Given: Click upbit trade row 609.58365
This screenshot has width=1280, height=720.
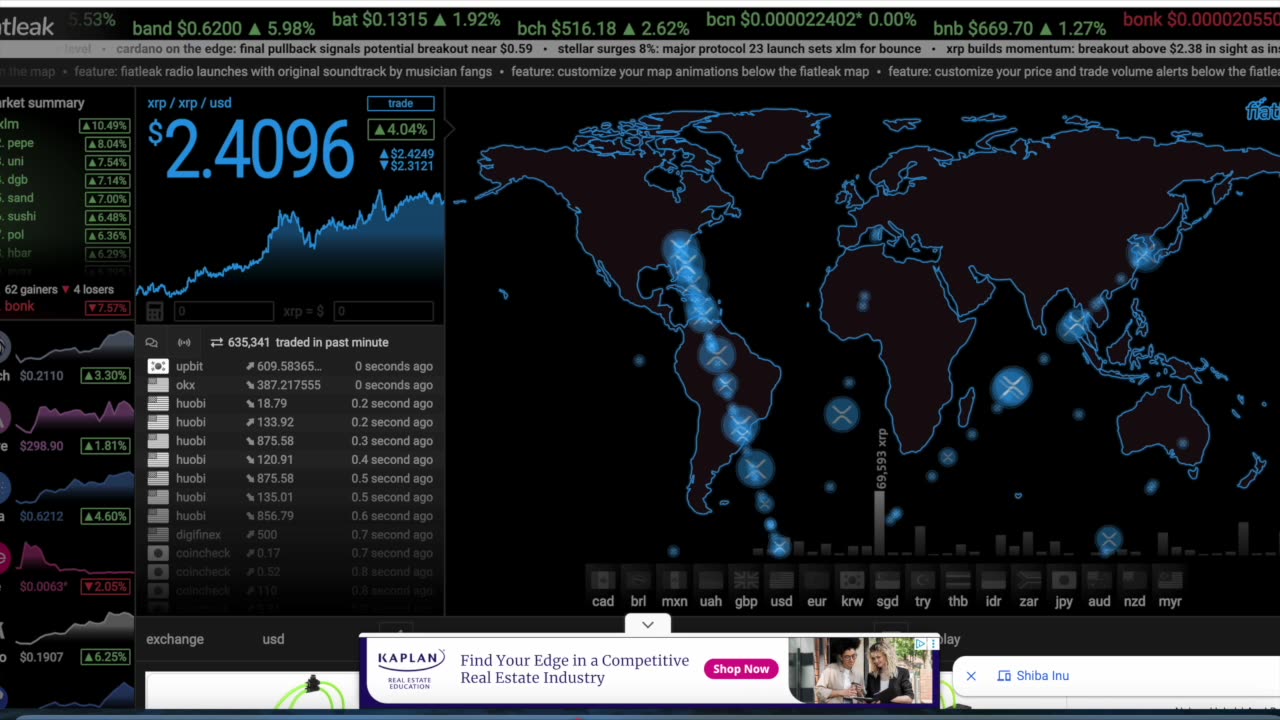Looking at the screenshot, I should pos(290,366).
